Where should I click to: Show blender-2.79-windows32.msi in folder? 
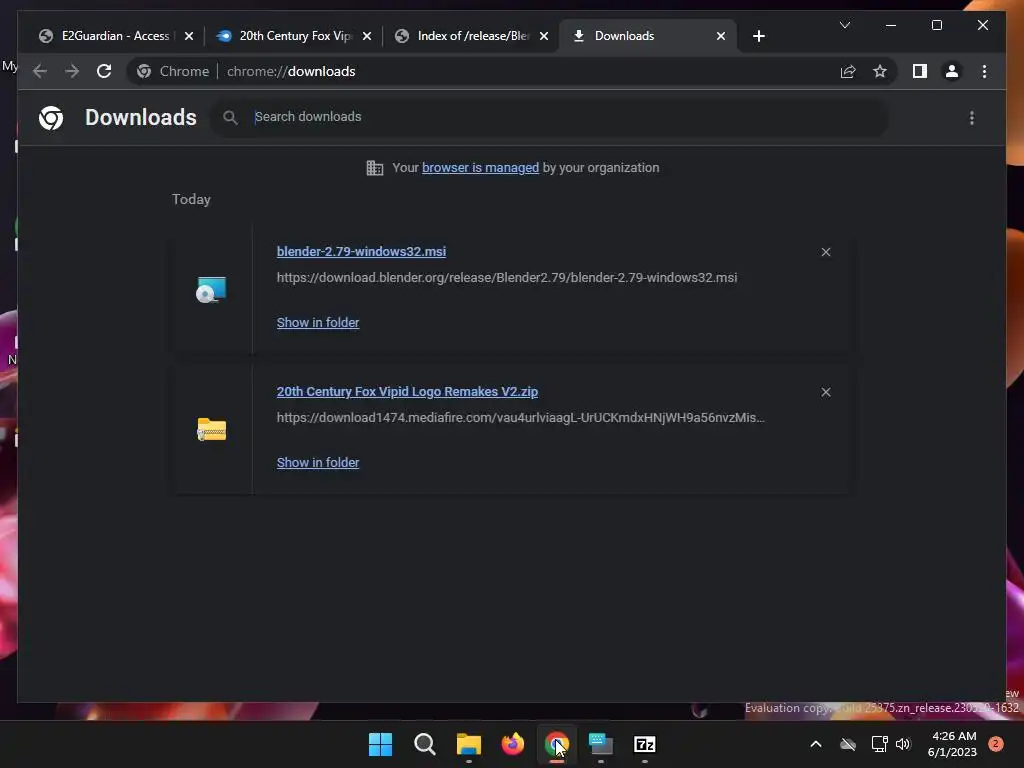318,323
